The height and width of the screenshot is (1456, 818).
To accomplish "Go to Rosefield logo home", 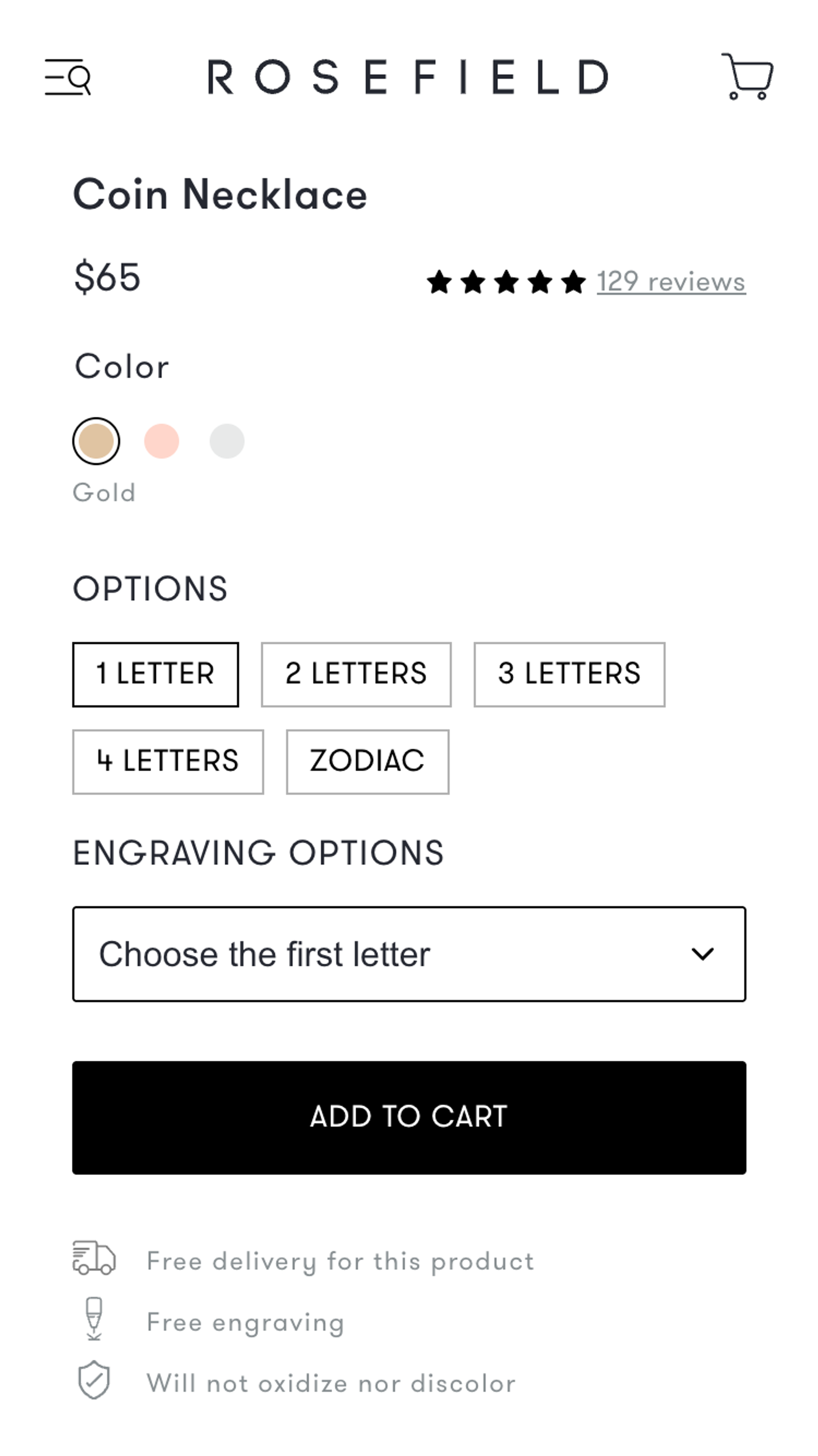I will 408,77.
